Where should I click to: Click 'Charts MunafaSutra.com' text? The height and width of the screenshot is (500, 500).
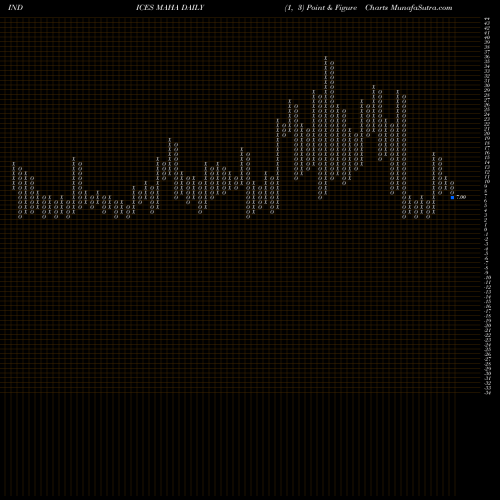pyautogui.click(x=409, y=8)
